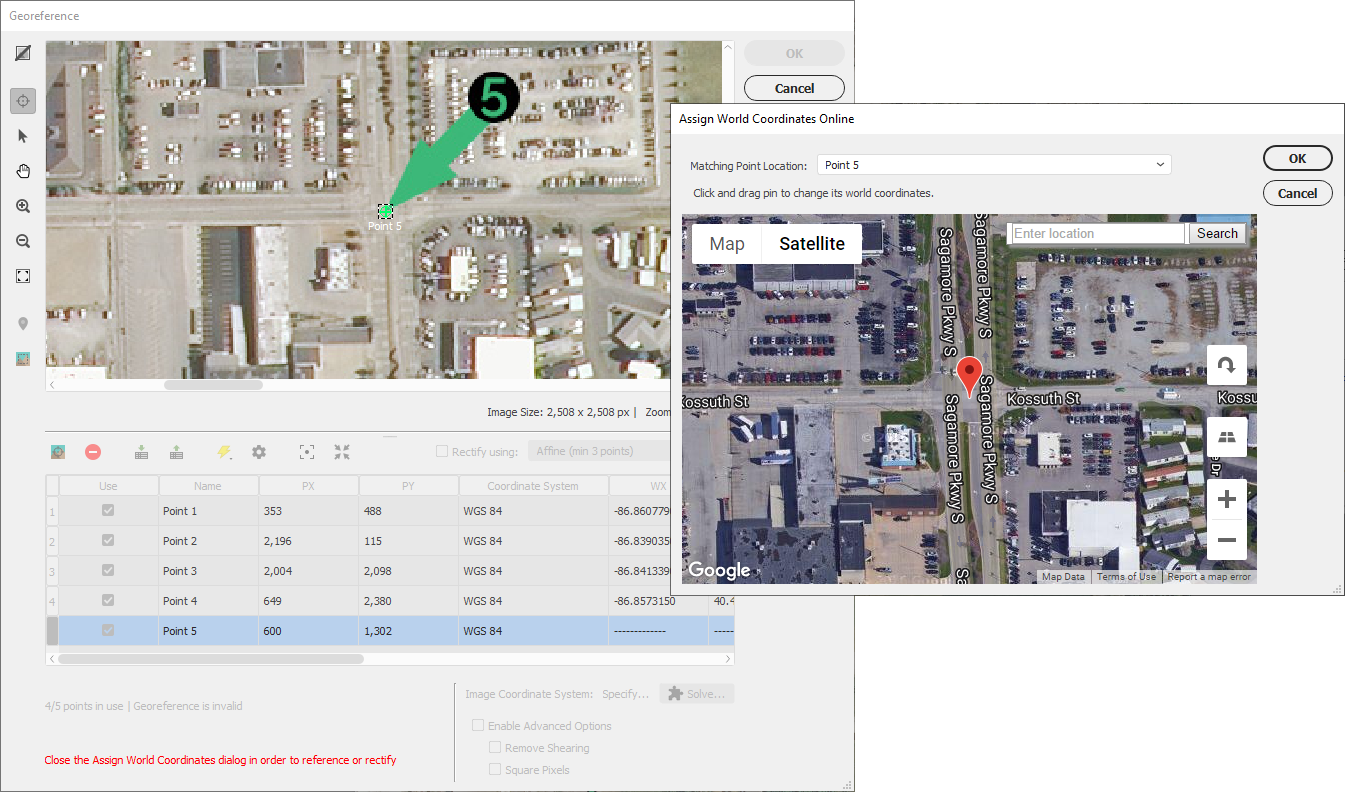Check the Remove Shearing option

point(495,748)
